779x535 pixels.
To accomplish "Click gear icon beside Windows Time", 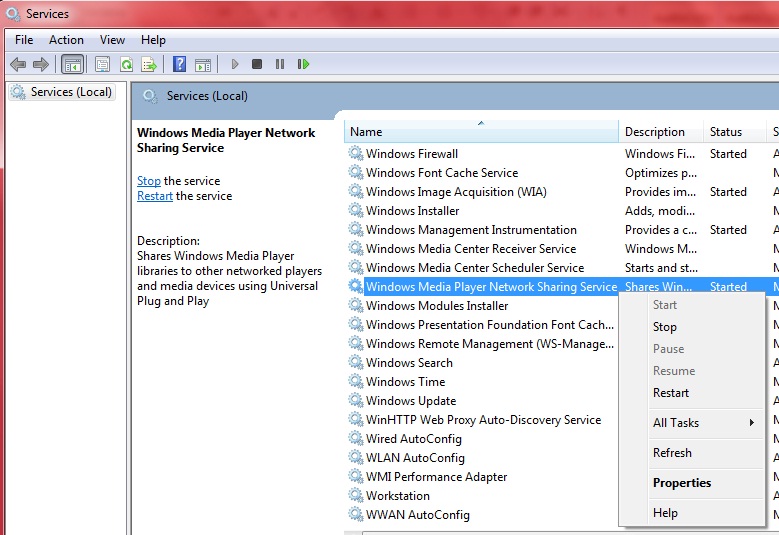I will (356, 381).
